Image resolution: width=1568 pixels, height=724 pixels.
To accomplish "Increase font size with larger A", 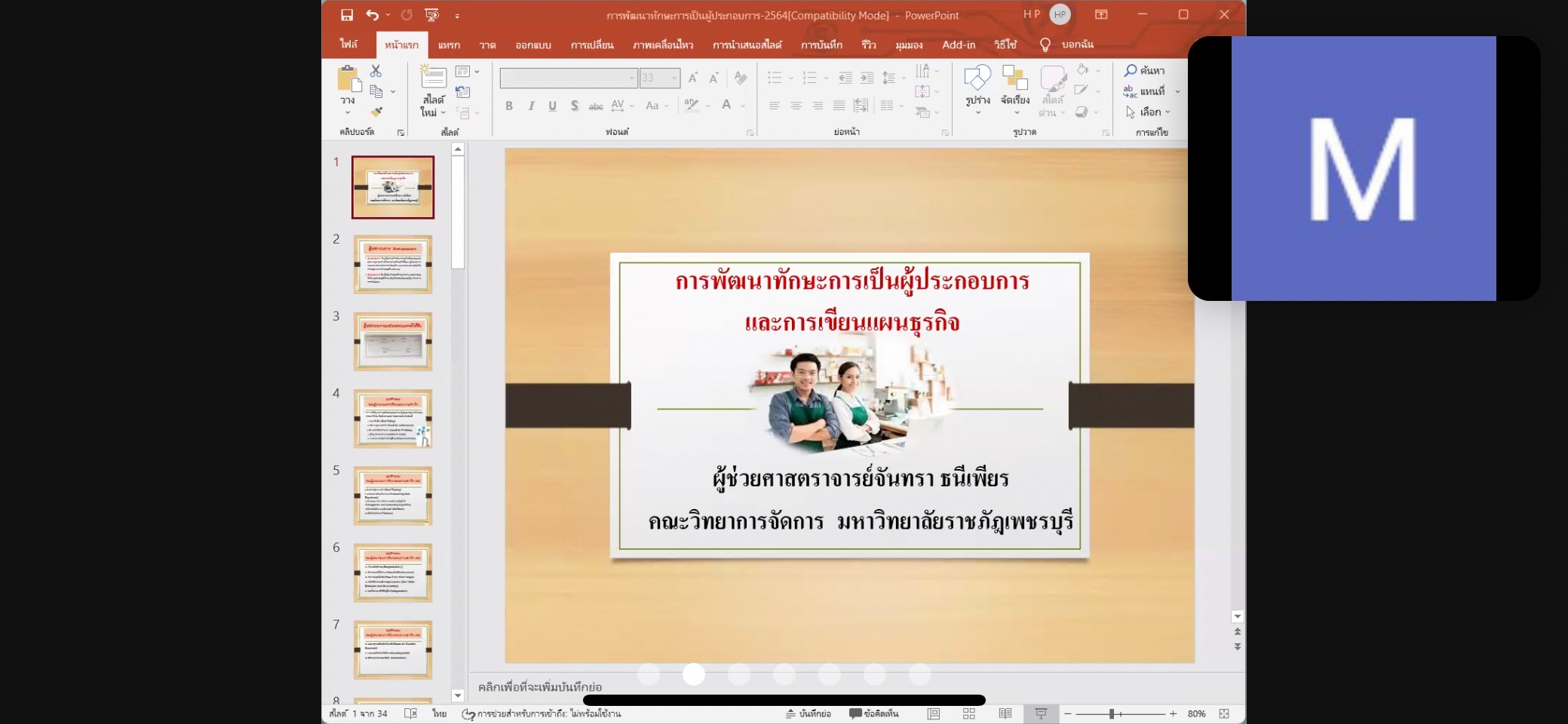I will [x=693, y=78].
